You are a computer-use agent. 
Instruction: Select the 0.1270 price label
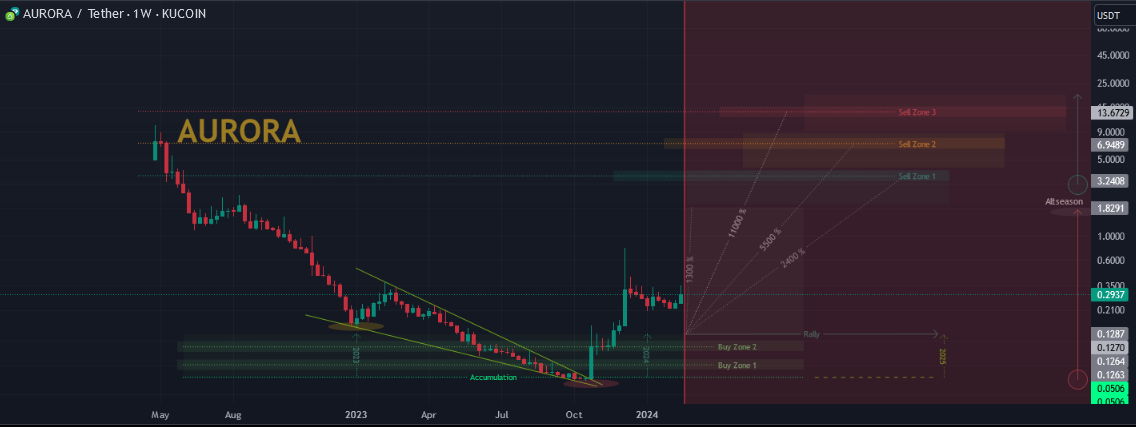pos(1110,347)
